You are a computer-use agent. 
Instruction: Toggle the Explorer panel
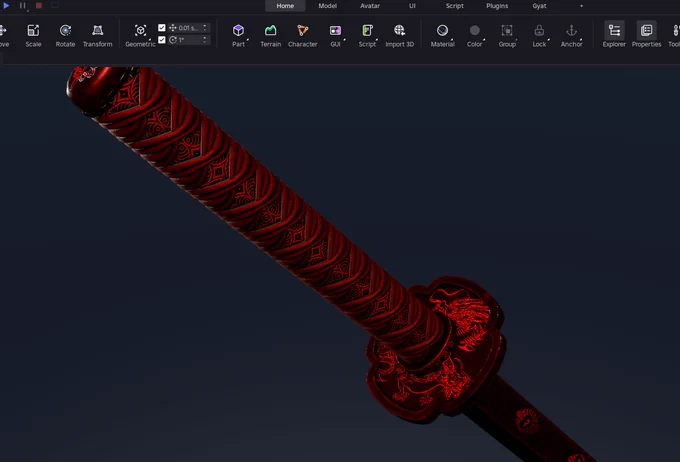[x=614, y=35]
